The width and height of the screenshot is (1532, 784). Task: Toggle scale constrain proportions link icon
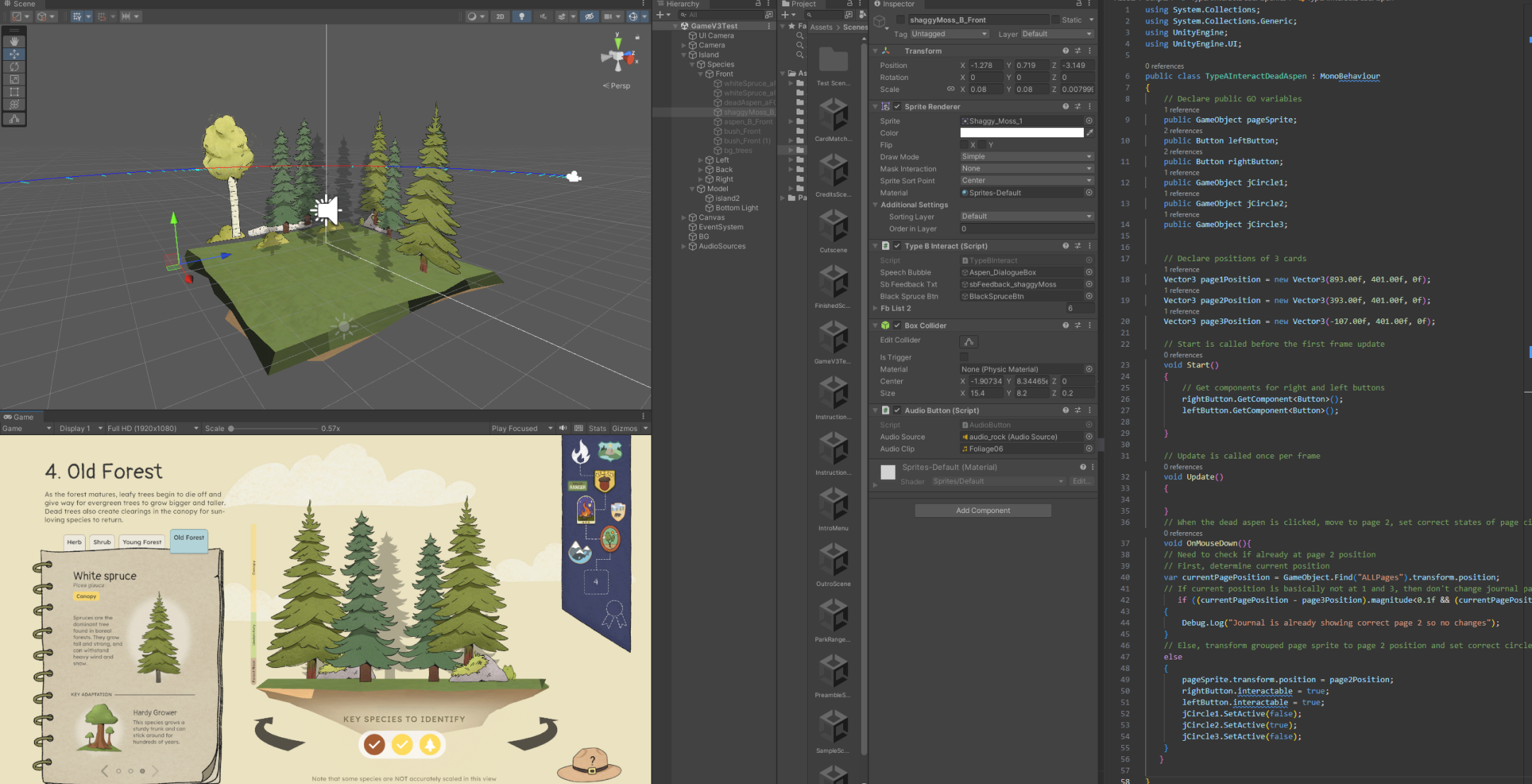click(x=951, y=89)
